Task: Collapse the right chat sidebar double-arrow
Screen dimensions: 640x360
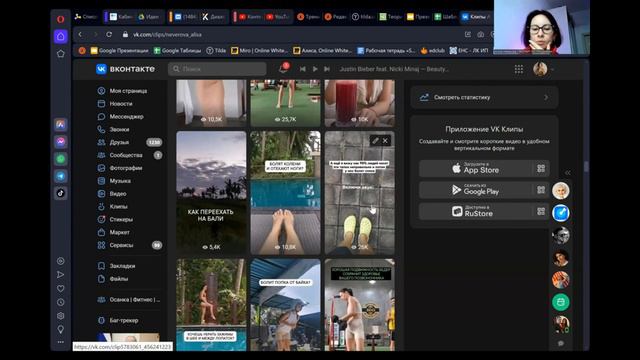Action: [x=567, y=173]
